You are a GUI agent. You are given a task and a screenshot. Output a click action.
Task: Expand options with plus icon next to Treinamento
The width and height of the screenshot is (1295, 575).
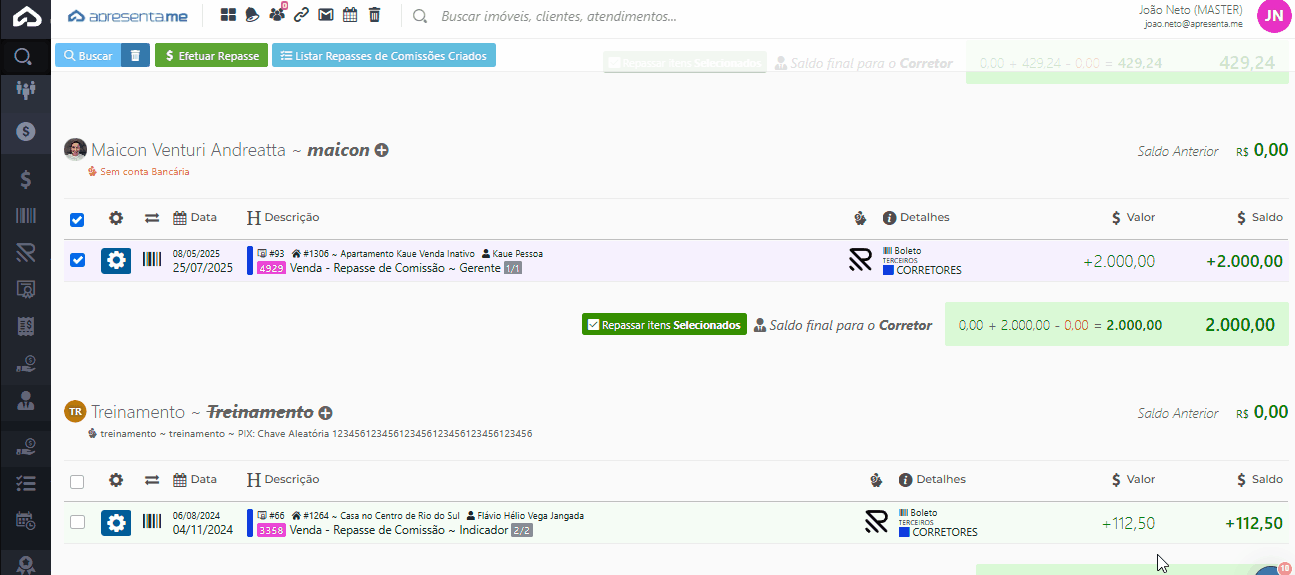(325, 412)
